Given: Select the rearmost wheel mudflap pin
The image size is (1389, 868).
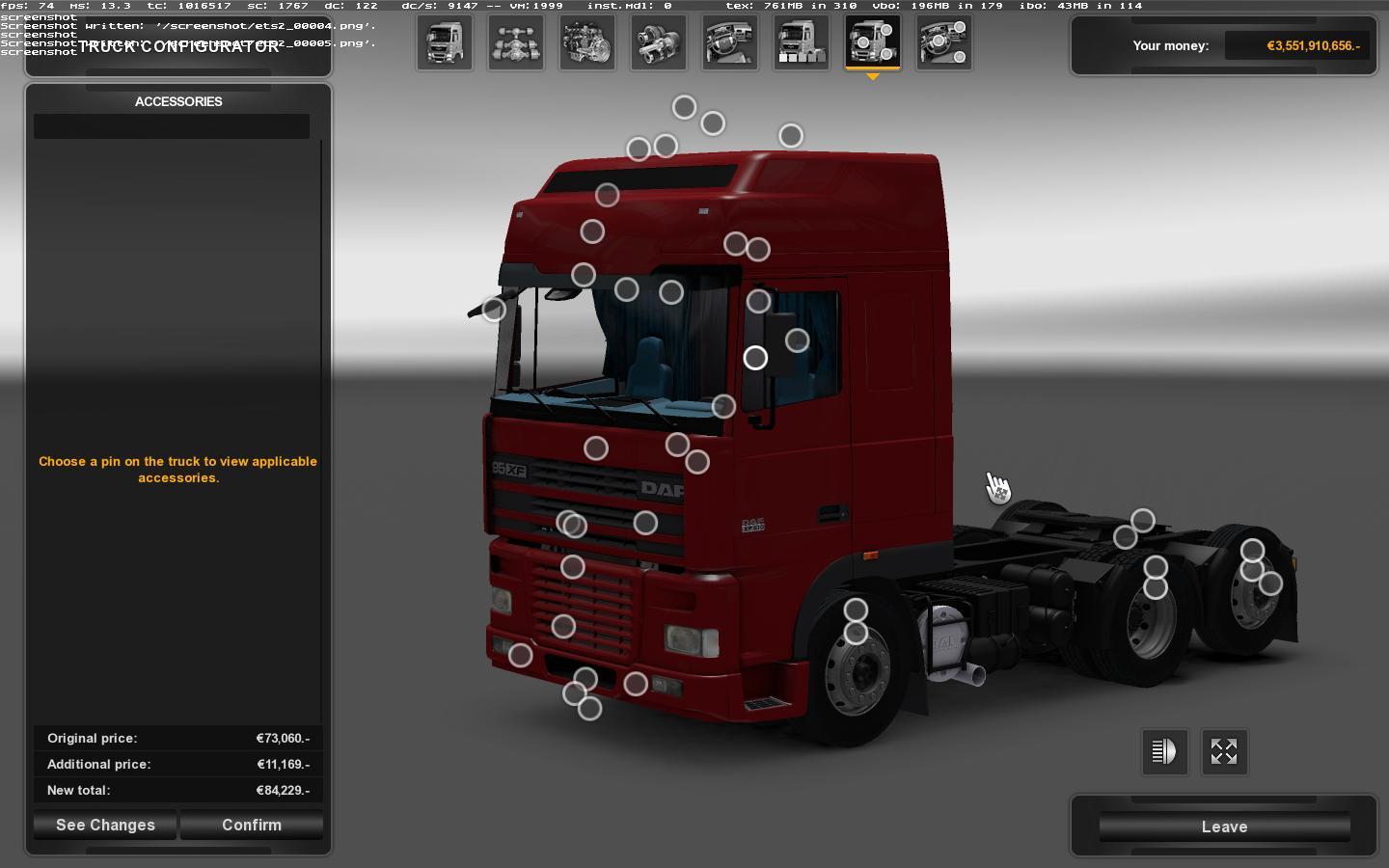Looking at the screenshot, I should pyautogui.click(x=1270, y=583).
